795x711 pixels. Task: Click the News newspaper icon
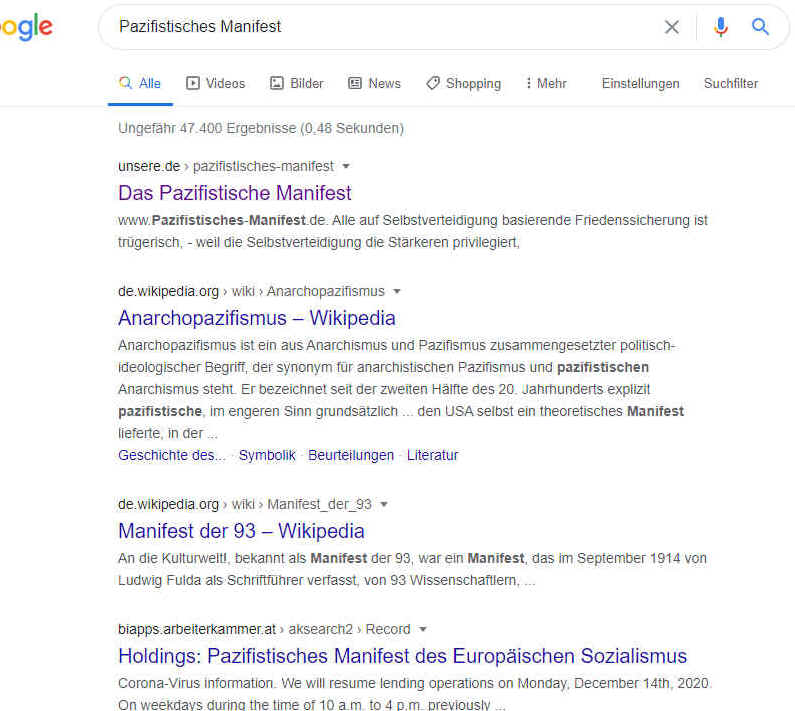[x=355, y=83]
